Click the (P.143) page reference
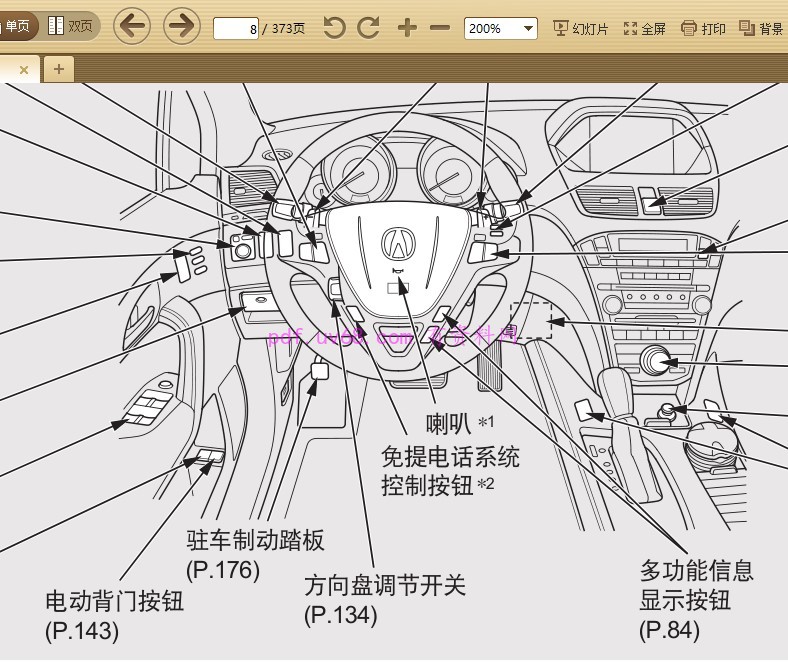The height and width of the screenshot is (667, 788). coord(82,631)
